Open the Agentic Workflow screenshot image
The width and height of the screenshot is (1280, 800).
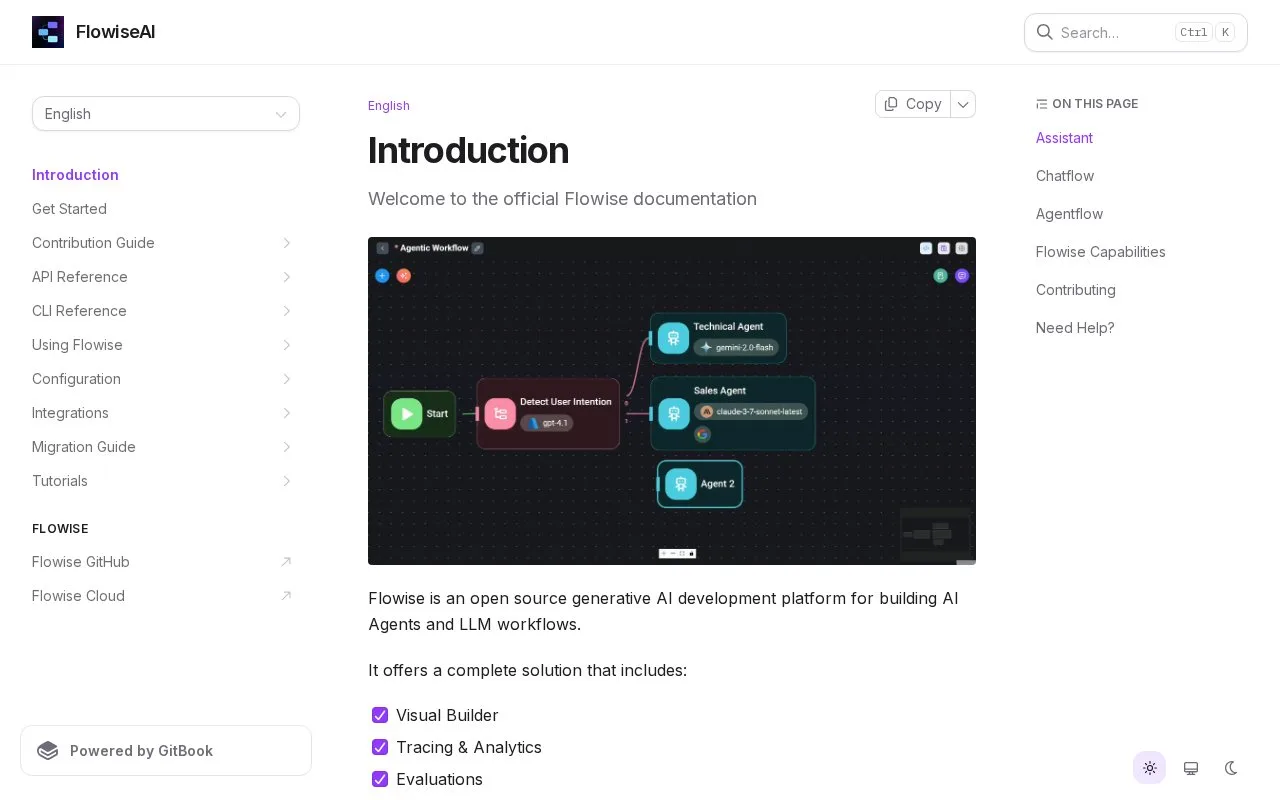point(672,401)
